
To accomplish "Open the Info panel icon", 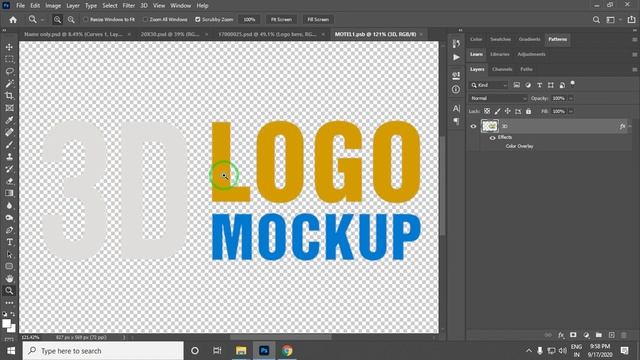I will (x=456, y=89).
